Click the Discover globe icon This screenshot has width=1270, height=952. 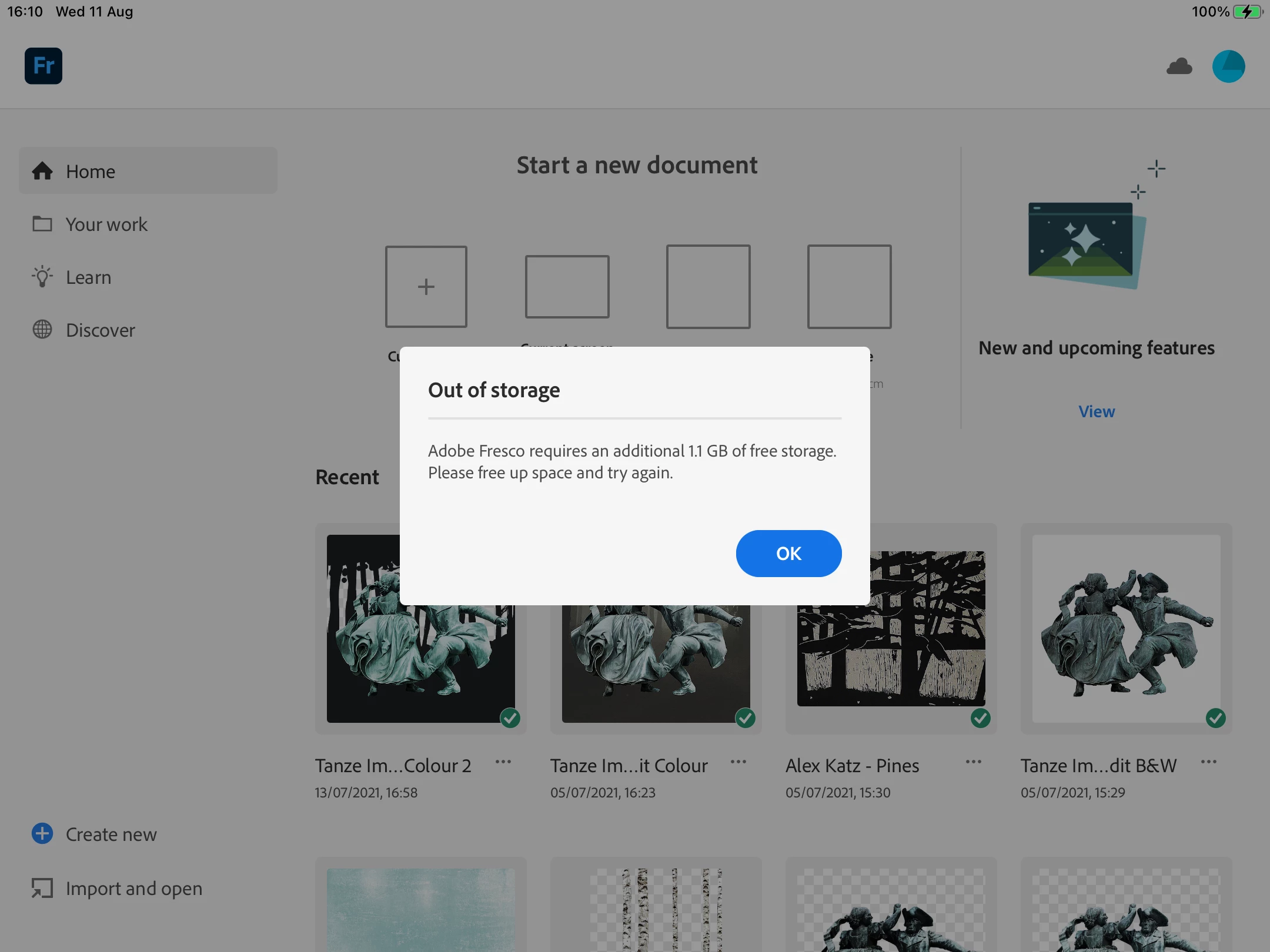pyautogui.click(x=42, y=330)
